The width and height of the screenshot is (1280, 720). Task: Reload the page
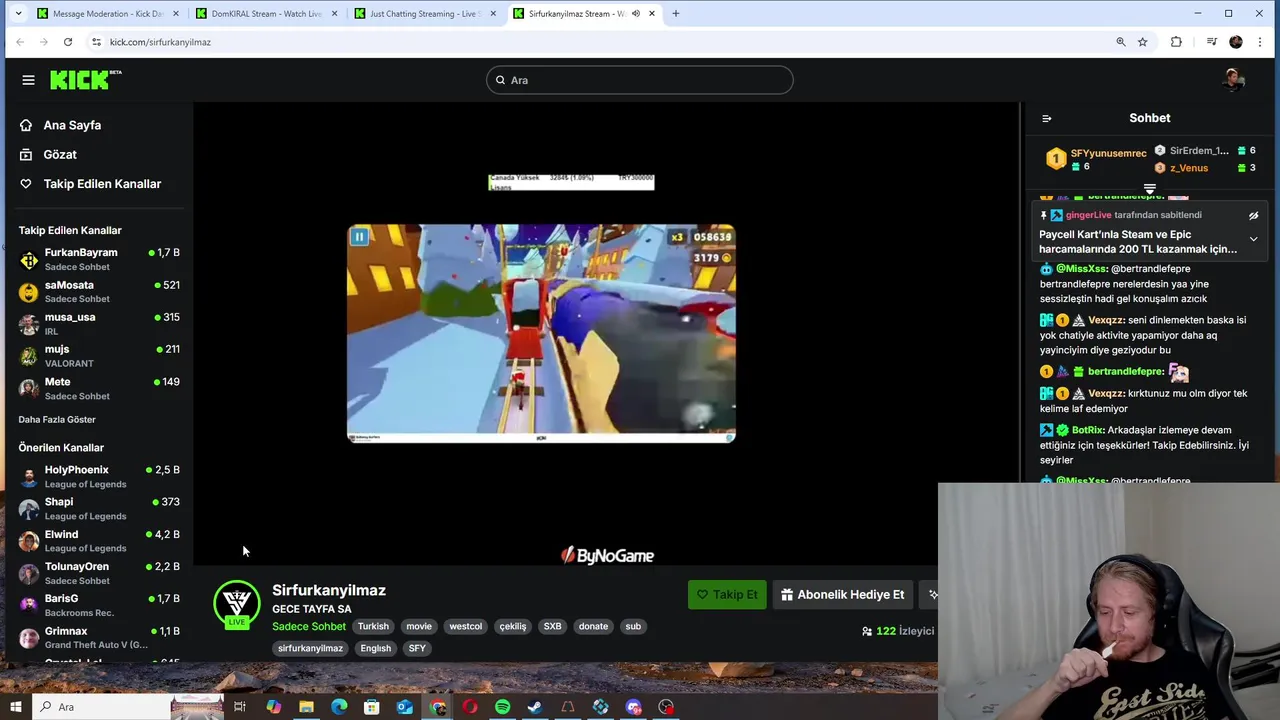(67, 42)
